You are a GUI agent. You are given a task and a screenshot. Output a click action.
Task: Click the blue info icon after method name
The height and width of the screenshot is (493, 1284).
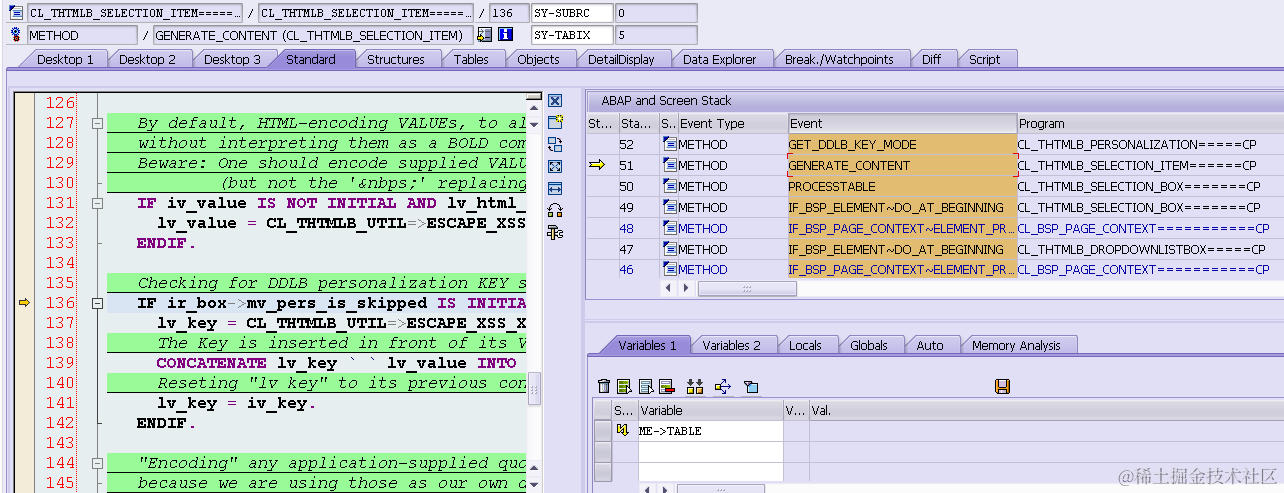[x=506, y=35]
